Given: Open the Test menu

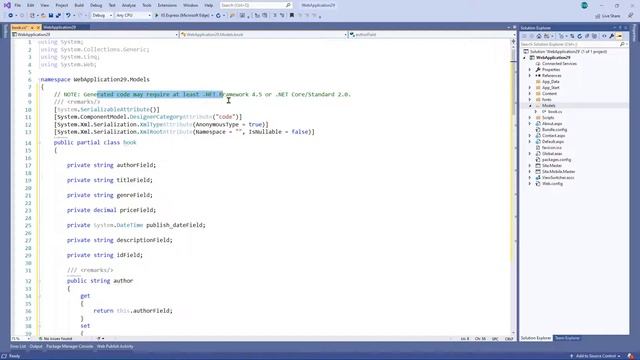Looking at the screenshot, I should pos(112,5).
